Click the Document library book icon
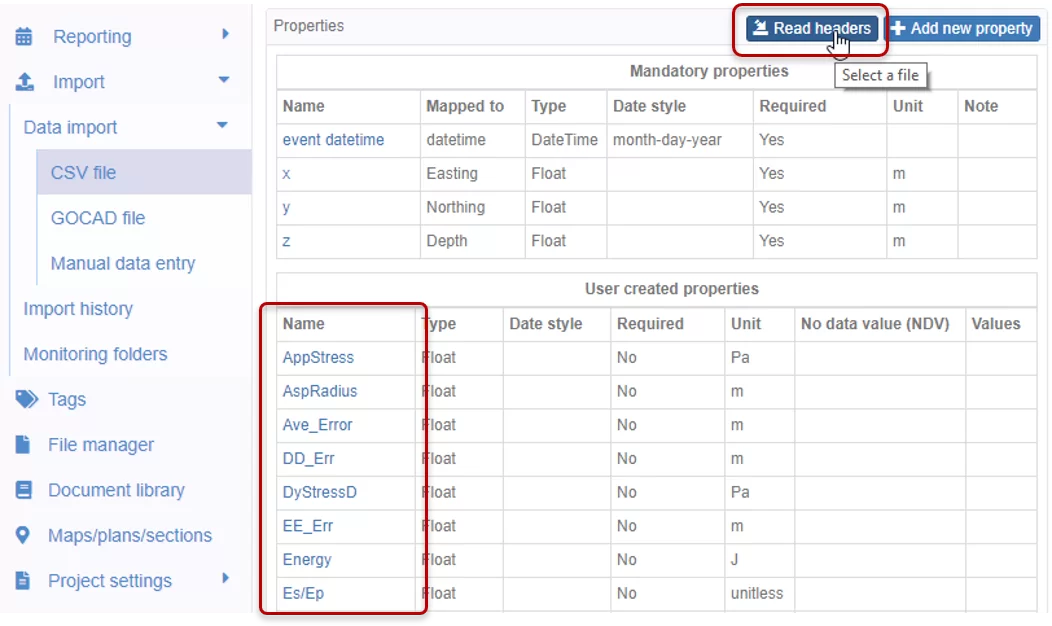1052x626 pixels. point(24,490)
